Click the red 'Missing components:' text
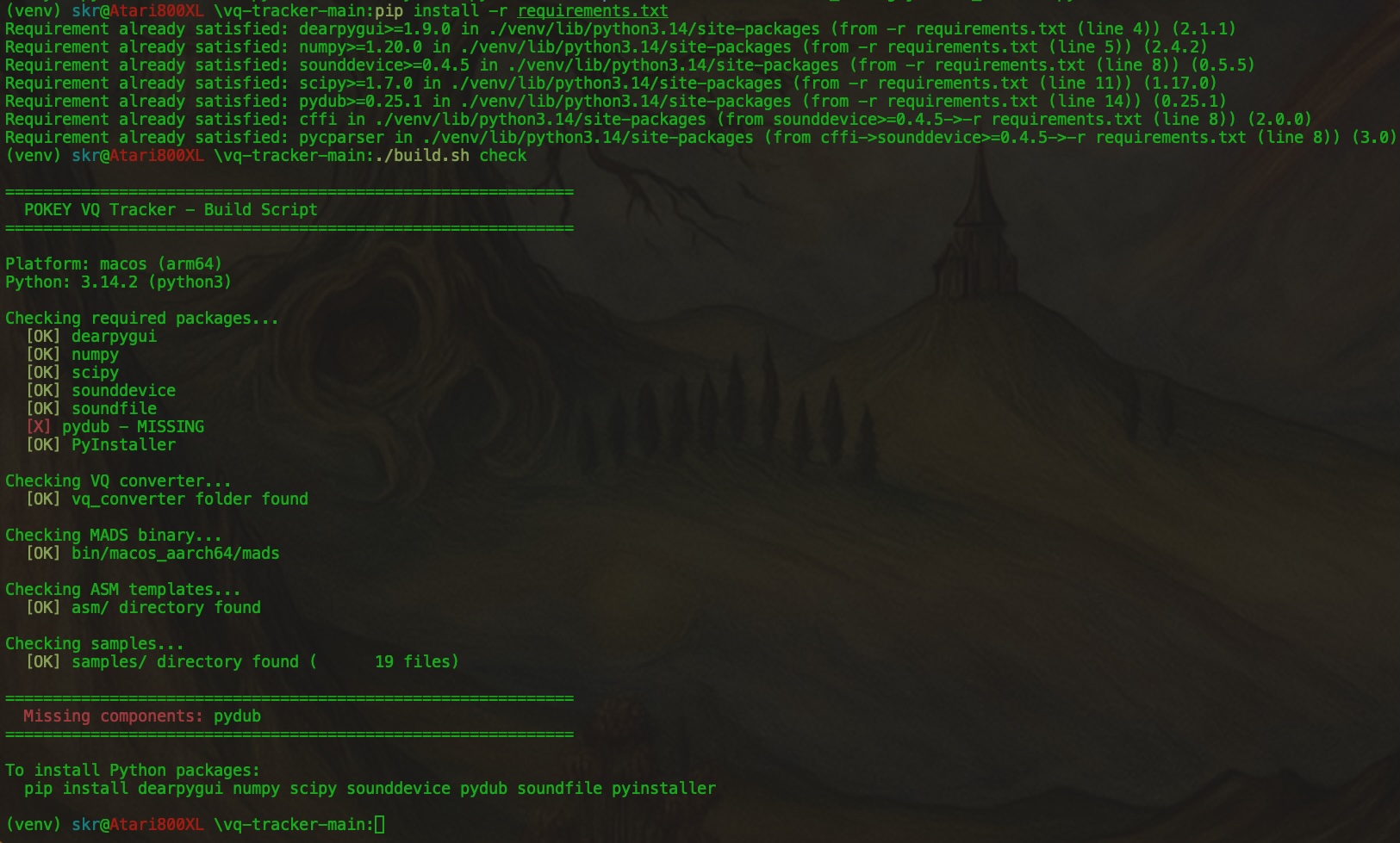The height and width of the screenshot is (843, 1400). [x=113, y=716]
